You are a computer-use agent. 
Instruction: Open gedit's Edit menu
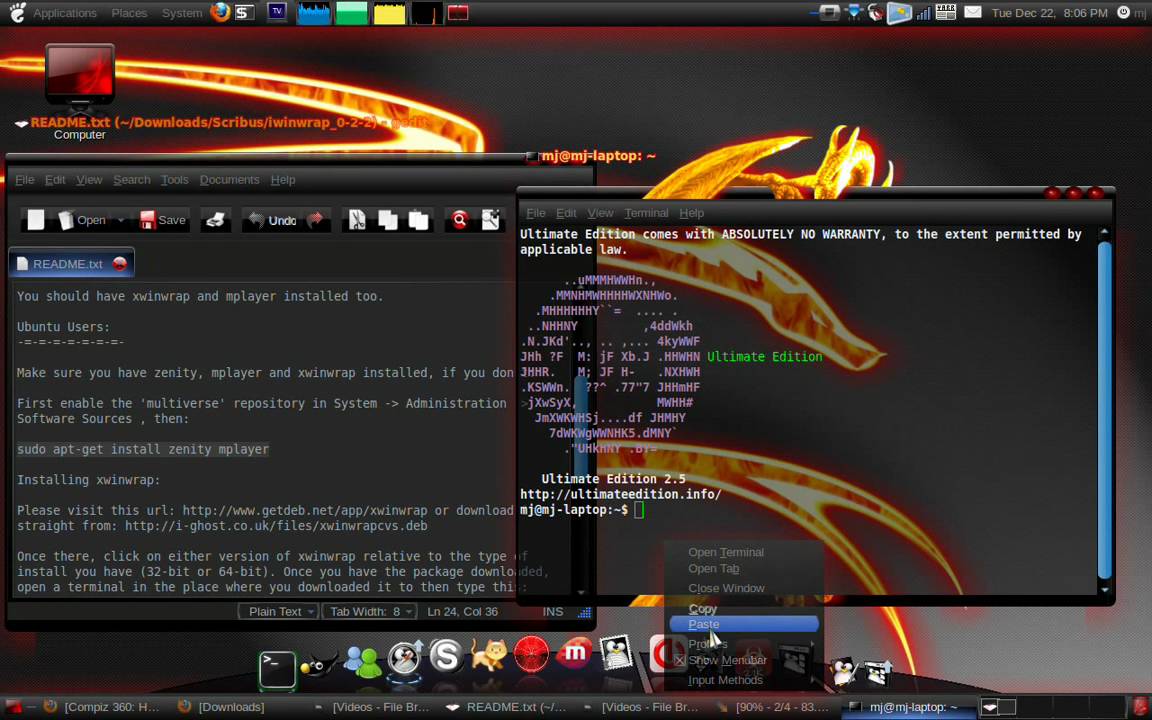tap(55, 180)
